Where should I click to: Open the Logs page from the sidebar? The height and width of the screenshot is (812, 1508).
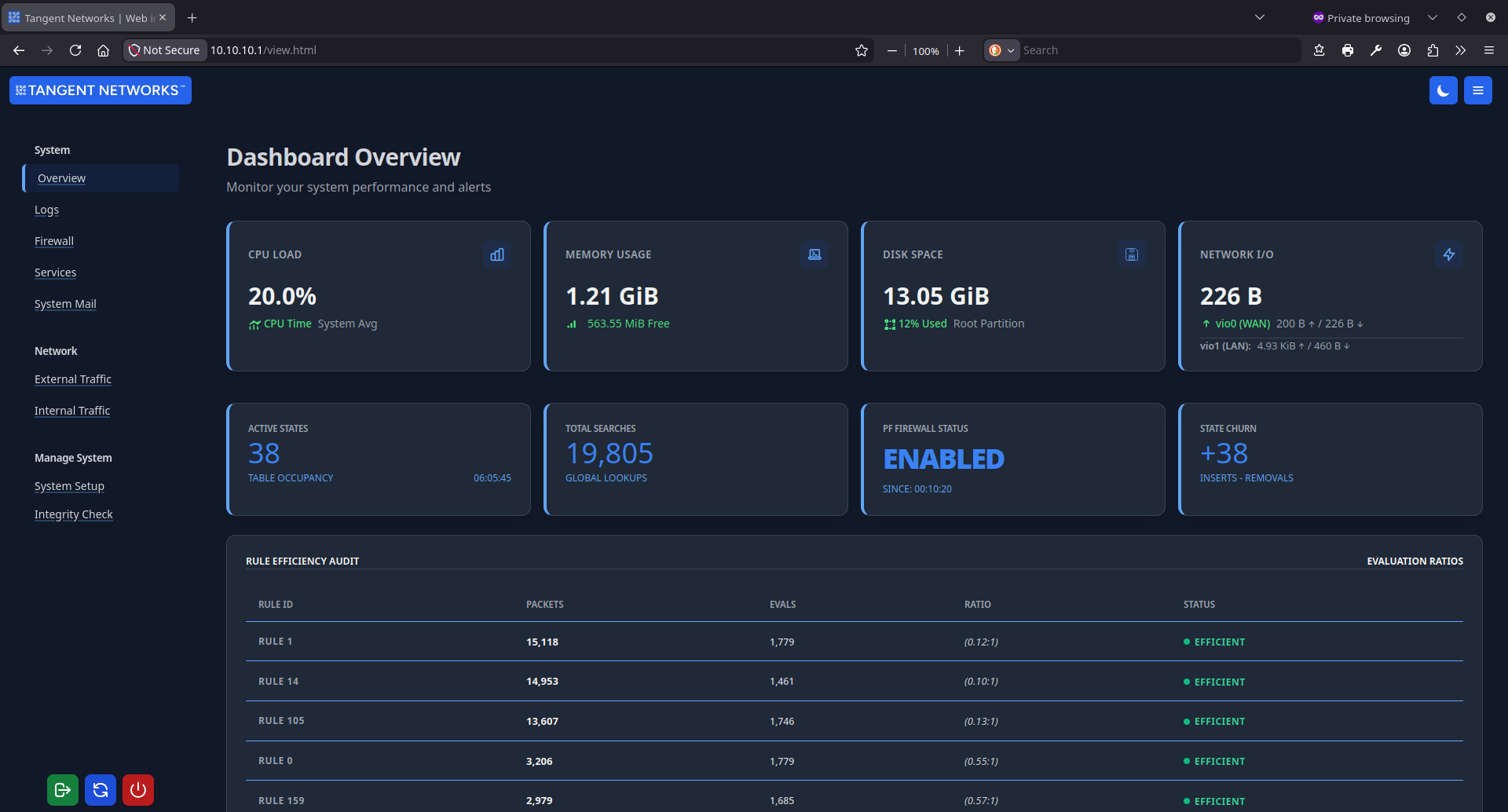click(x=47, y=209)
